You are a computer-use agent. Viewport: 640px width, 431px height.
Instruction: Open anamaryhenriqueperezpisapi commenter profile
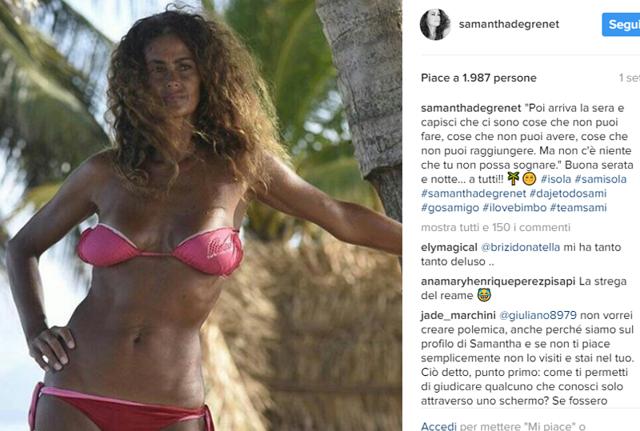click(498, 282)
